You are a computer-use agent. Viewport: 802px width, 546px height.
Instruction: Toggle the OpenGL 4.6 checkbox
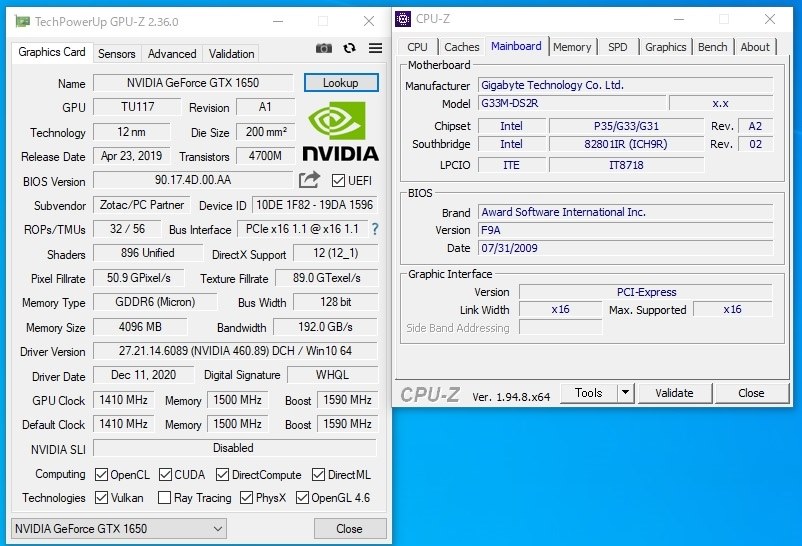(302, 497)
